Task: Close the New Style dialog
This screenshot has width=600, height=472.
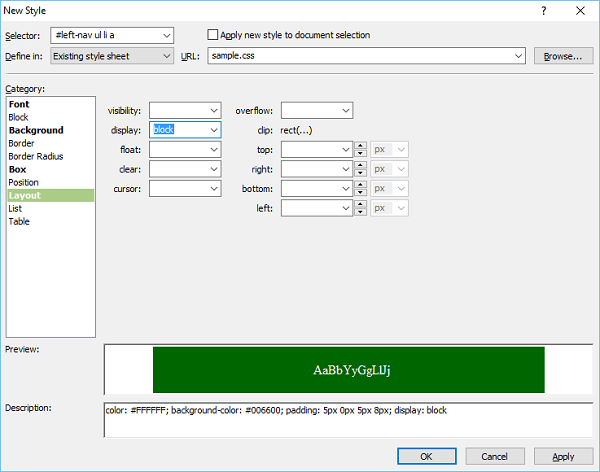Action: click(582, 10)
